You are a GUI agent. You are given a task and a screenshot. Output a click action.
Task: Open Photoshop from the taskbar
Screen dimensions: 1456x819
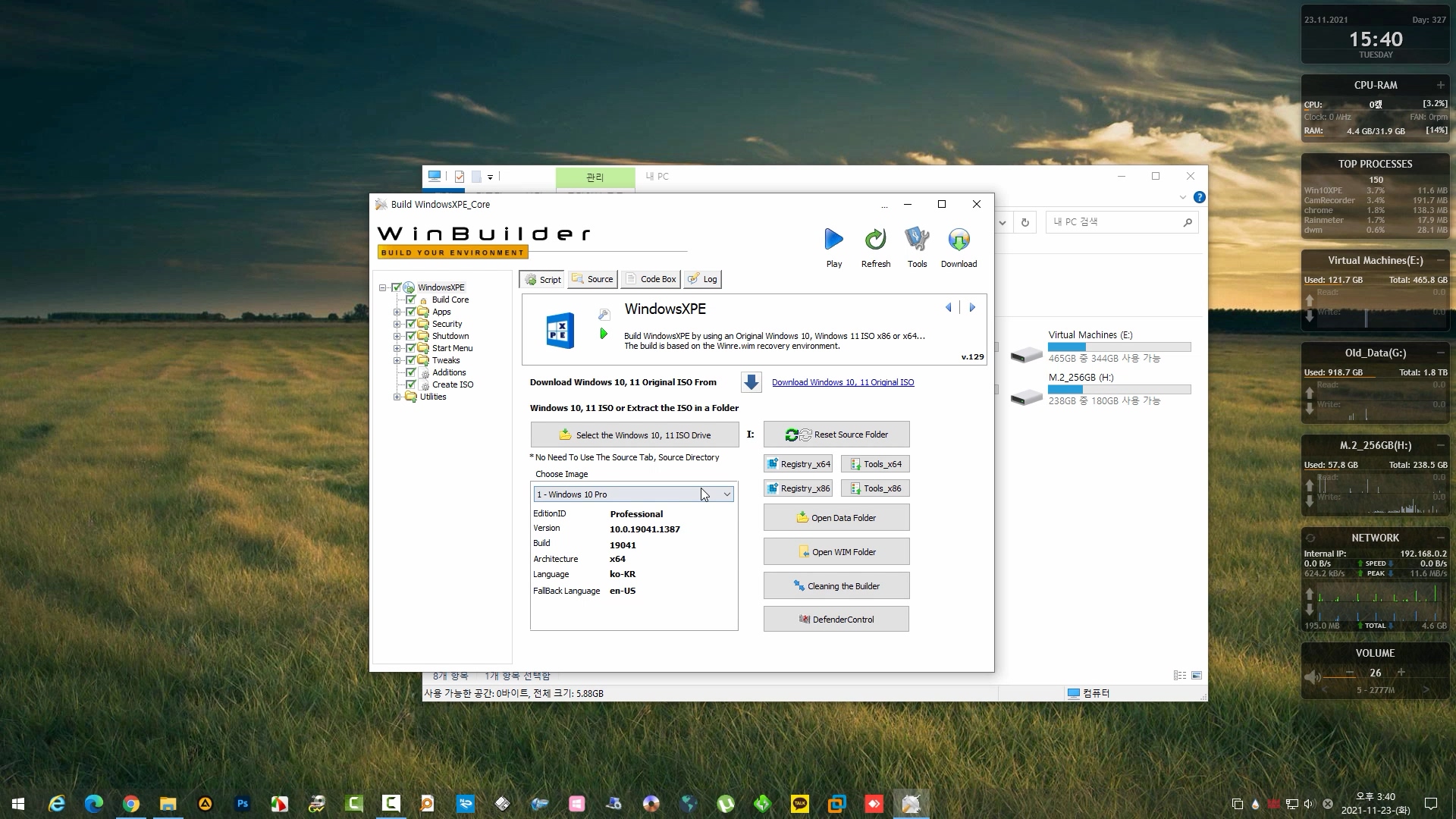pos(243,804)
